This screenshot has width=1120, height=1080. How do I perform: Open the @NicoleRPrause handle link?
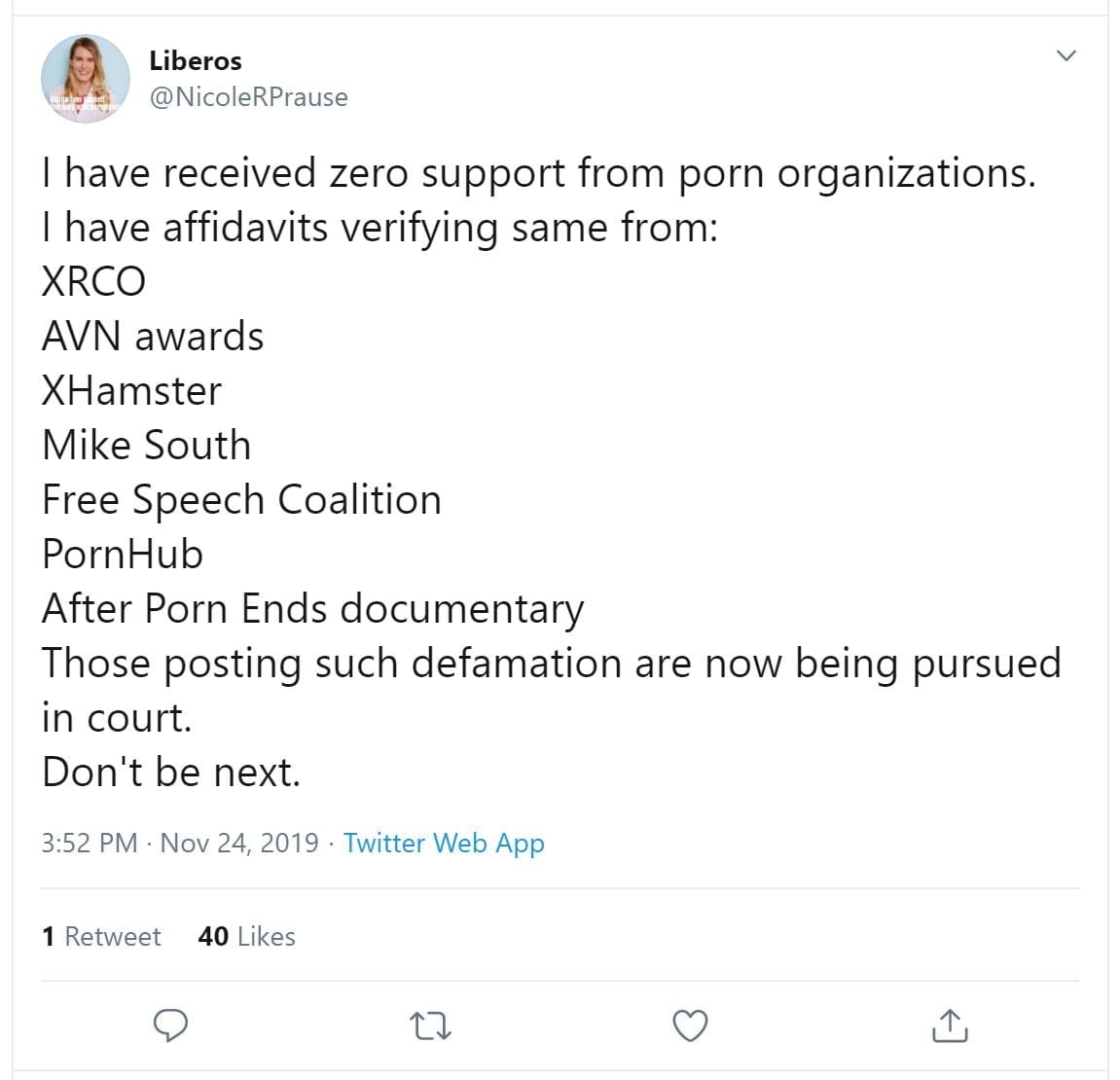point(248,97)
